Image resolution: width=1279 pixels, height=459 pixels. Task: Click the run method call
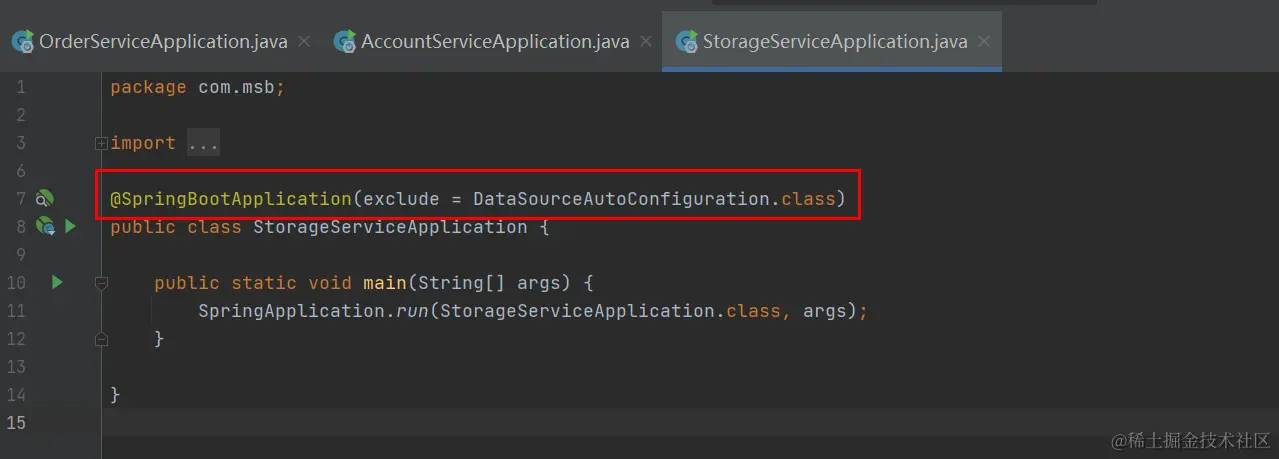coord(412,311)
